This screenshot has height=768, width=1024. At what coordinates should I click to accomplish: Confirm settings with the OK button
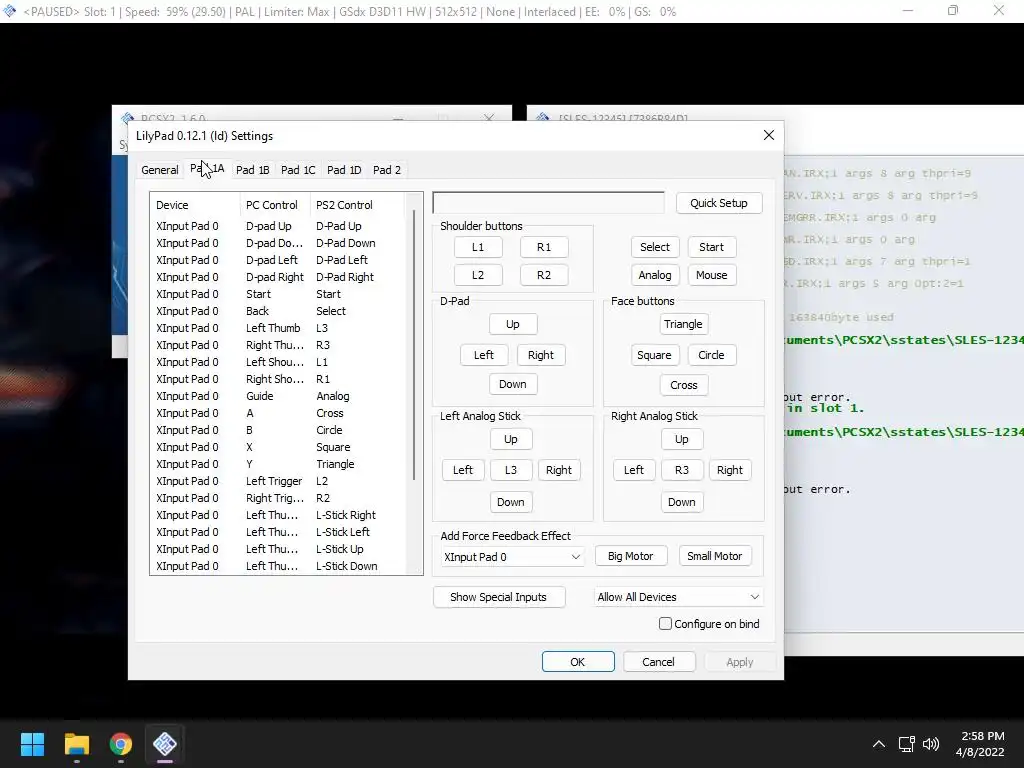point(578,662)
